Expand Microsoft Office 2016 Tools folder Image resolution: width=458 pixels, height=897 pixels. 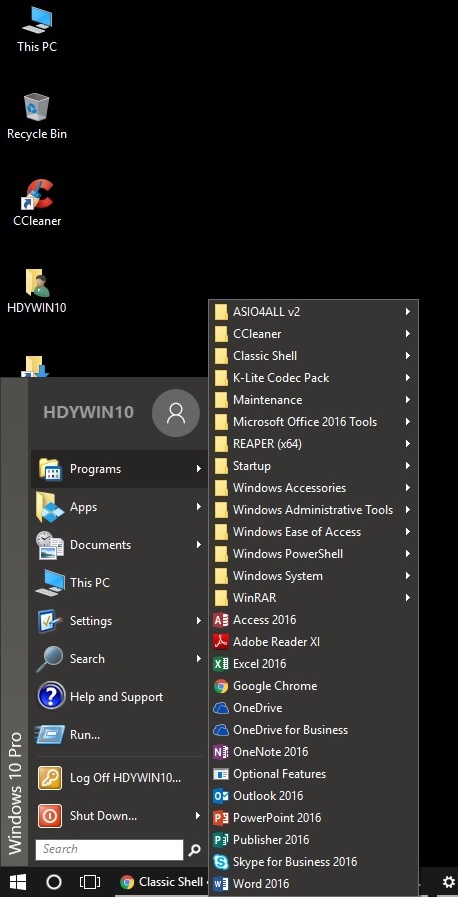coord(314,422)
